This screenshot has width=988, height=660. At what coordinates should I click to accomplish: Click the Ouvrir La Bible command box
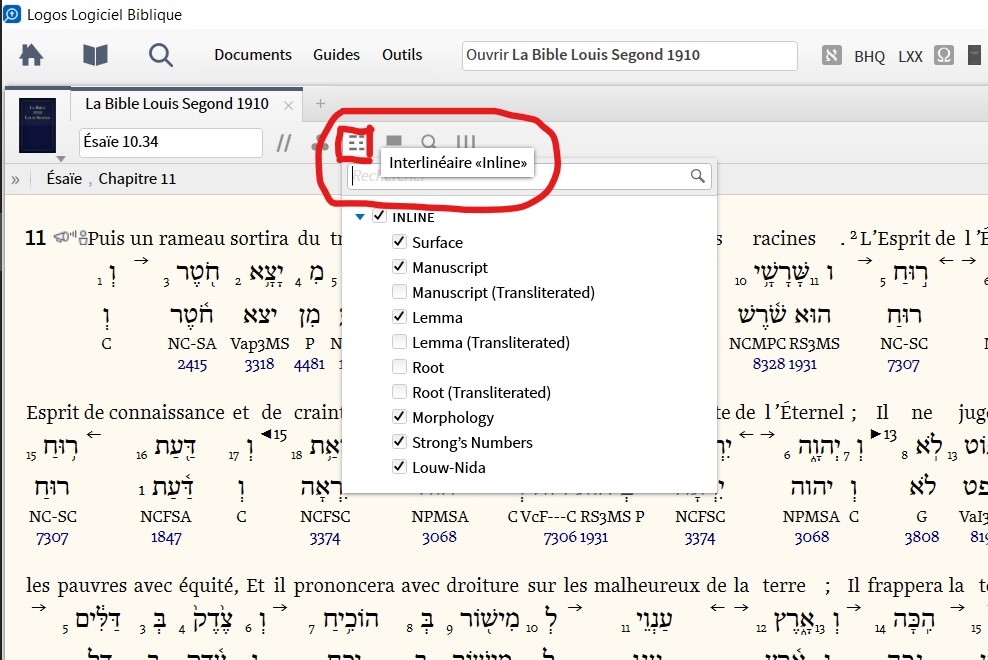click(x=629, y=55)
